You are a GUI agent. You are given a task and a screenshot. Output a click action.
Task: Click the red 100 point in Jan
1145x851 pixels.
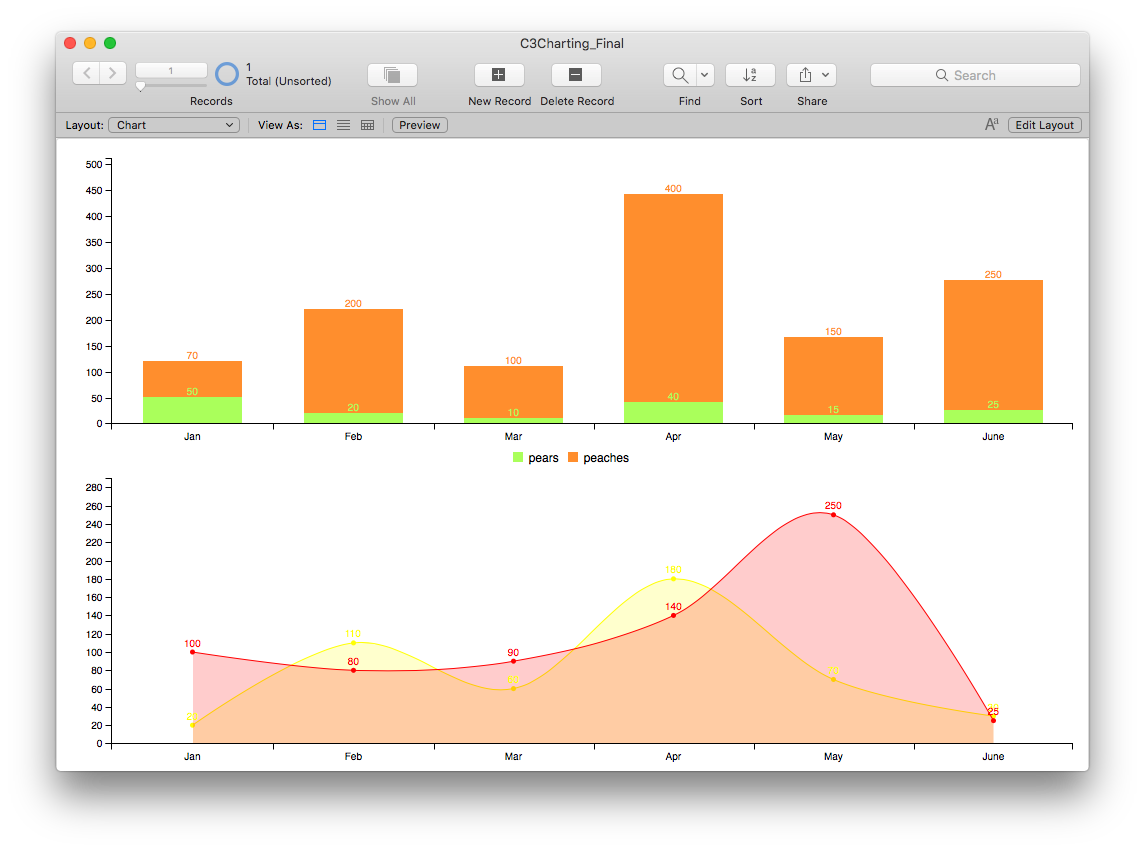click(193, 652)
